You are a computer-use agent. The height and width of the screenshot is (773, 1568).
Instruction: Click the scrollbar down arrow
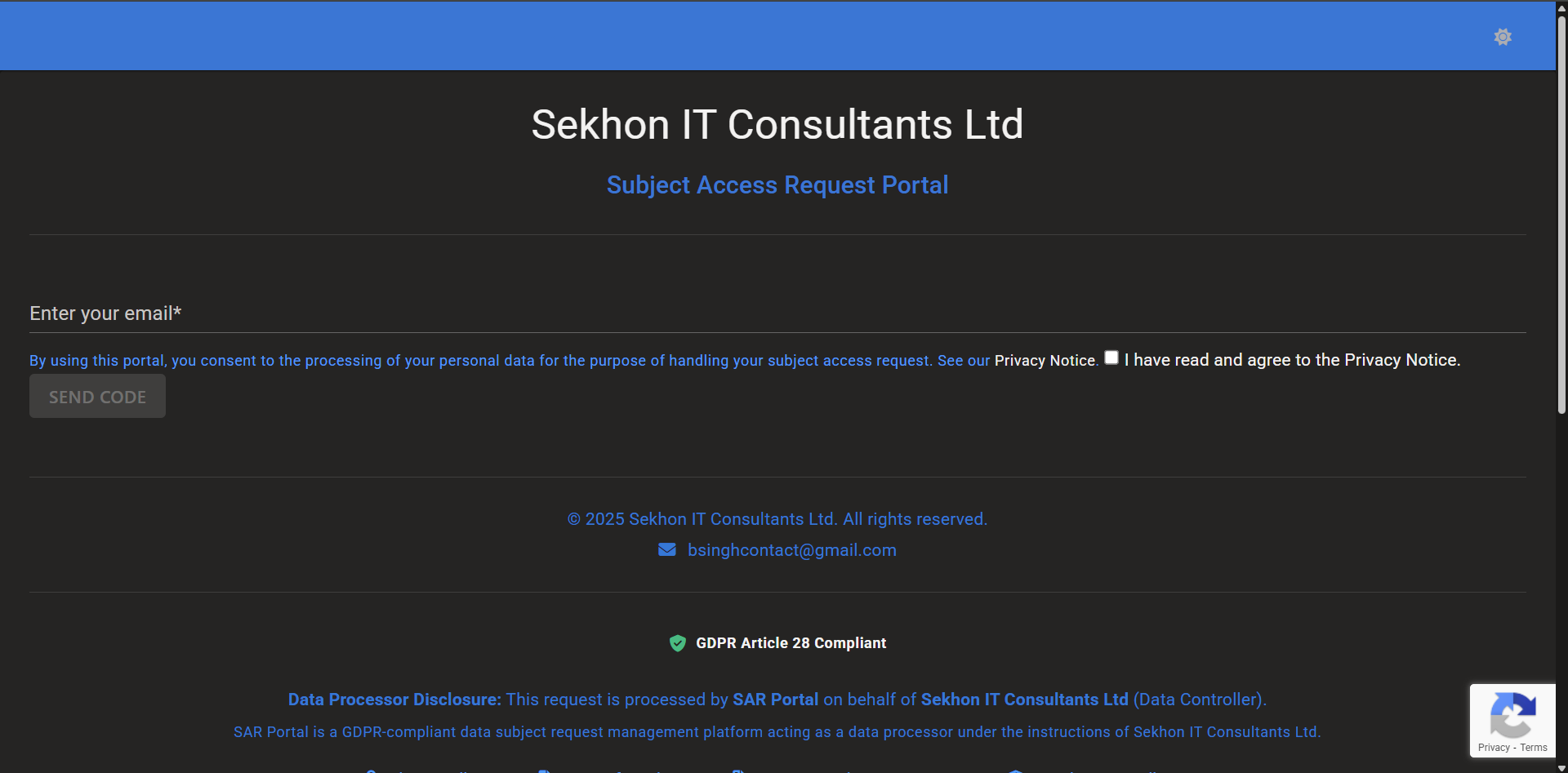tap(1561, 767)
